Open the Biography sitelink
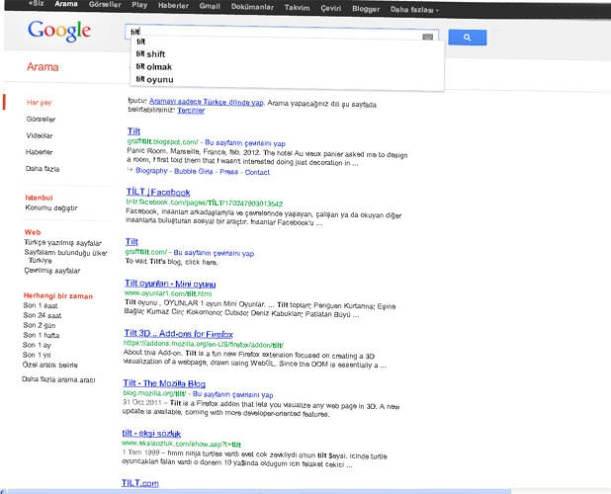 (151, 171)
